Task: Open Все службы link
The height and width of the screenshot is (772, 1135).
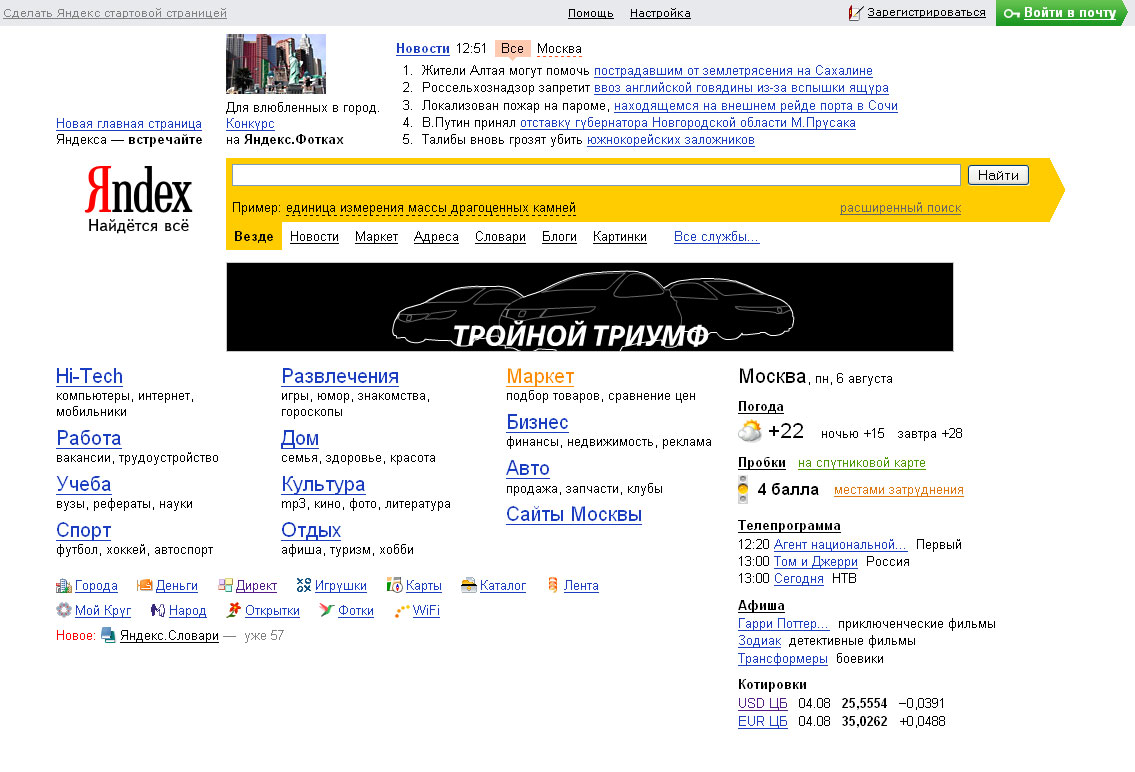Action: tap(717, 237)
